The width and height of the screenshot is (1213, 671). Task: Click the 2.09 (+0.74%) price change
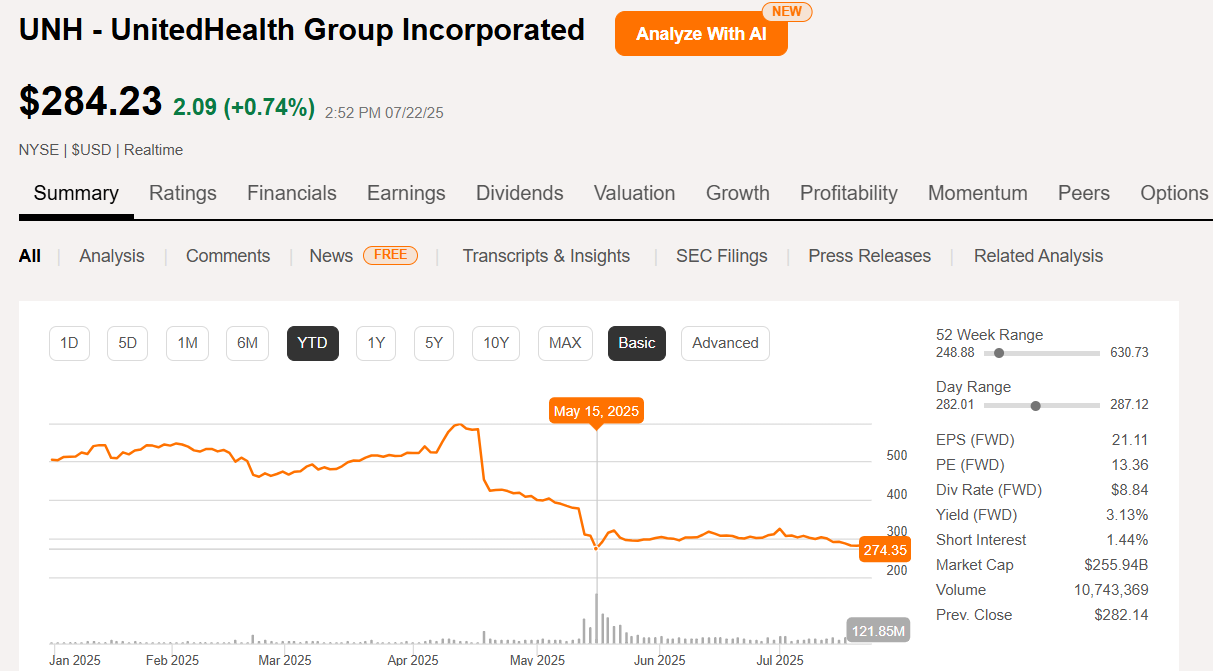pos(244,107)
